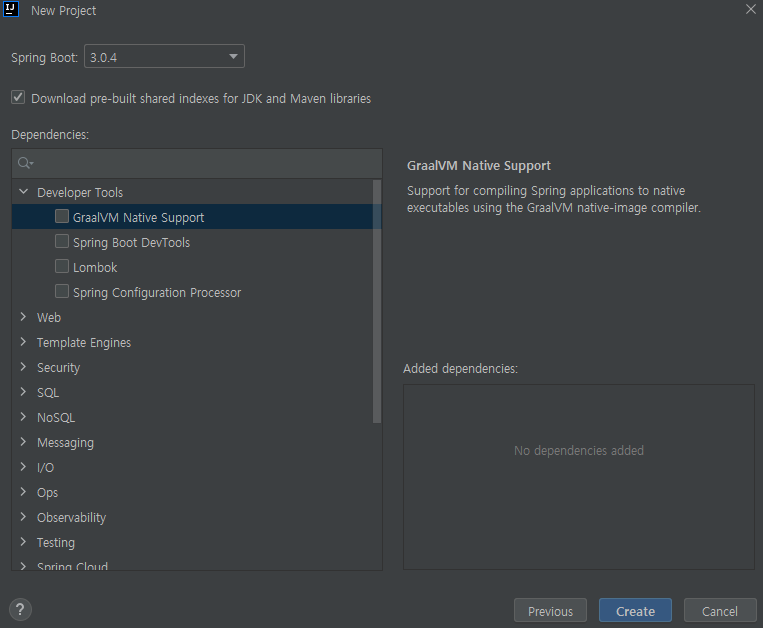Open the Spring Boot version dropdown
The image size is (763, 628).
[x=164, y=56]
